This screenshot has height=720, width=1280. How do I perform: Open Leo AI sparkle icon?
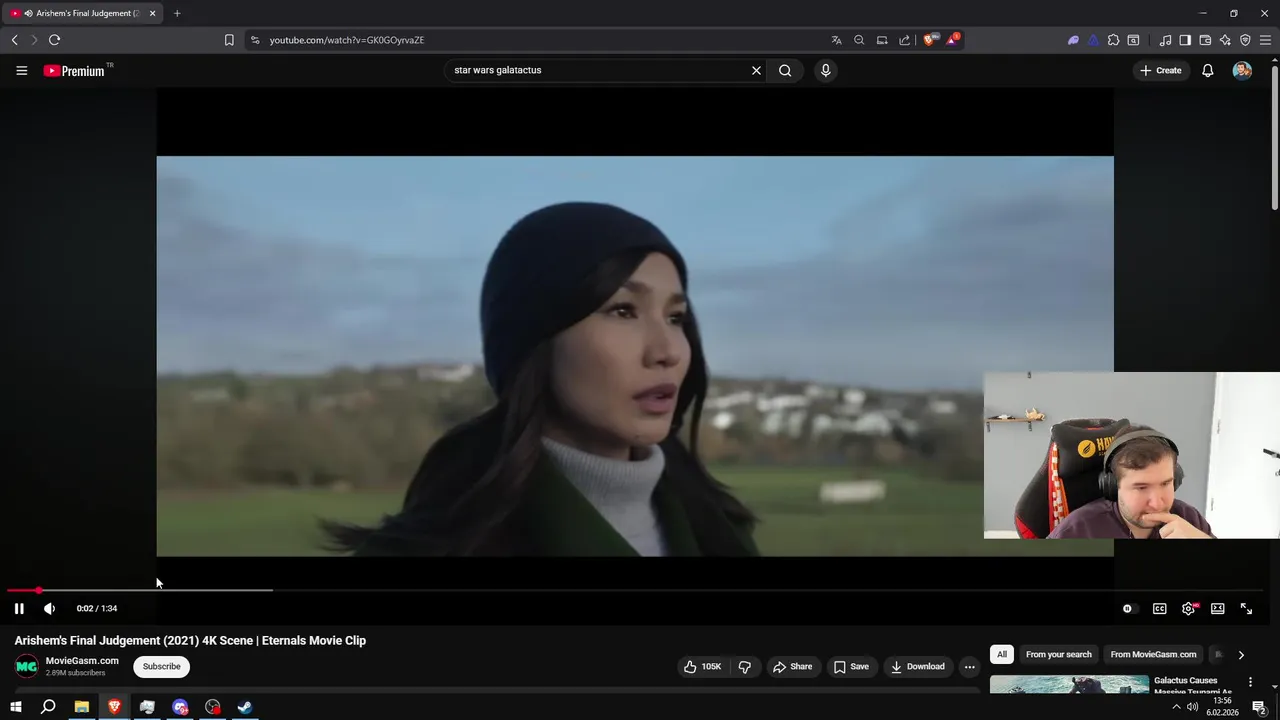tap(1225, 40)
